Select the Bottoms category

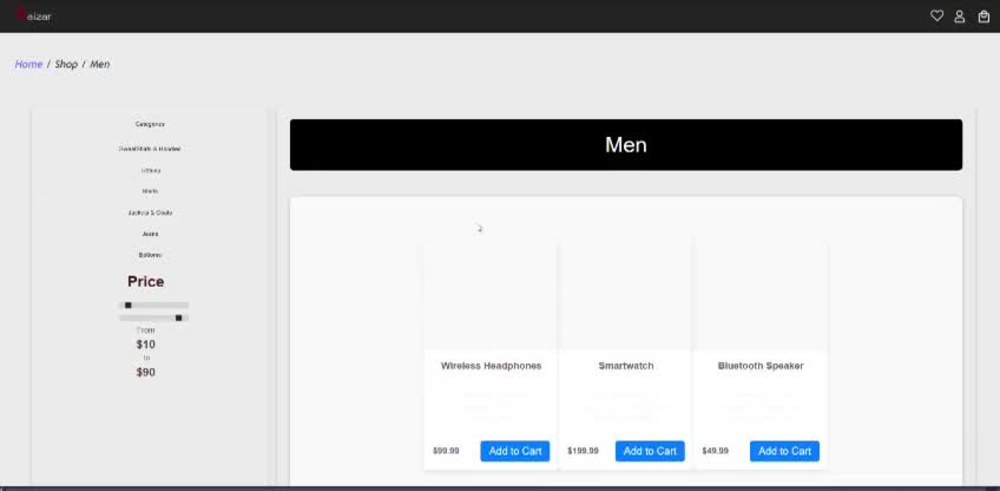[x=150, y=255]
